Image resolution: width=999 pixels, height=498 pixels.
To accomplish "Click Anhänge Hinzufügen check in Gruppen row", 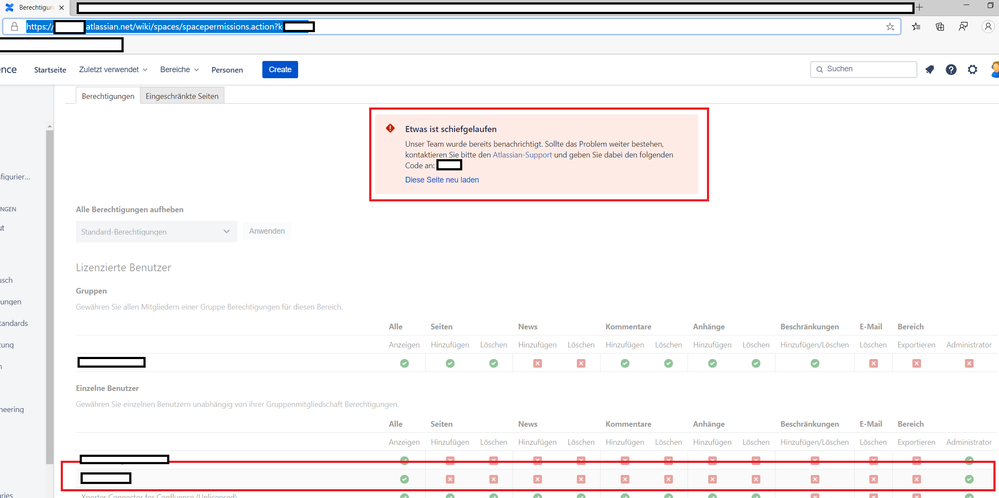I will (x=712, y=363).
